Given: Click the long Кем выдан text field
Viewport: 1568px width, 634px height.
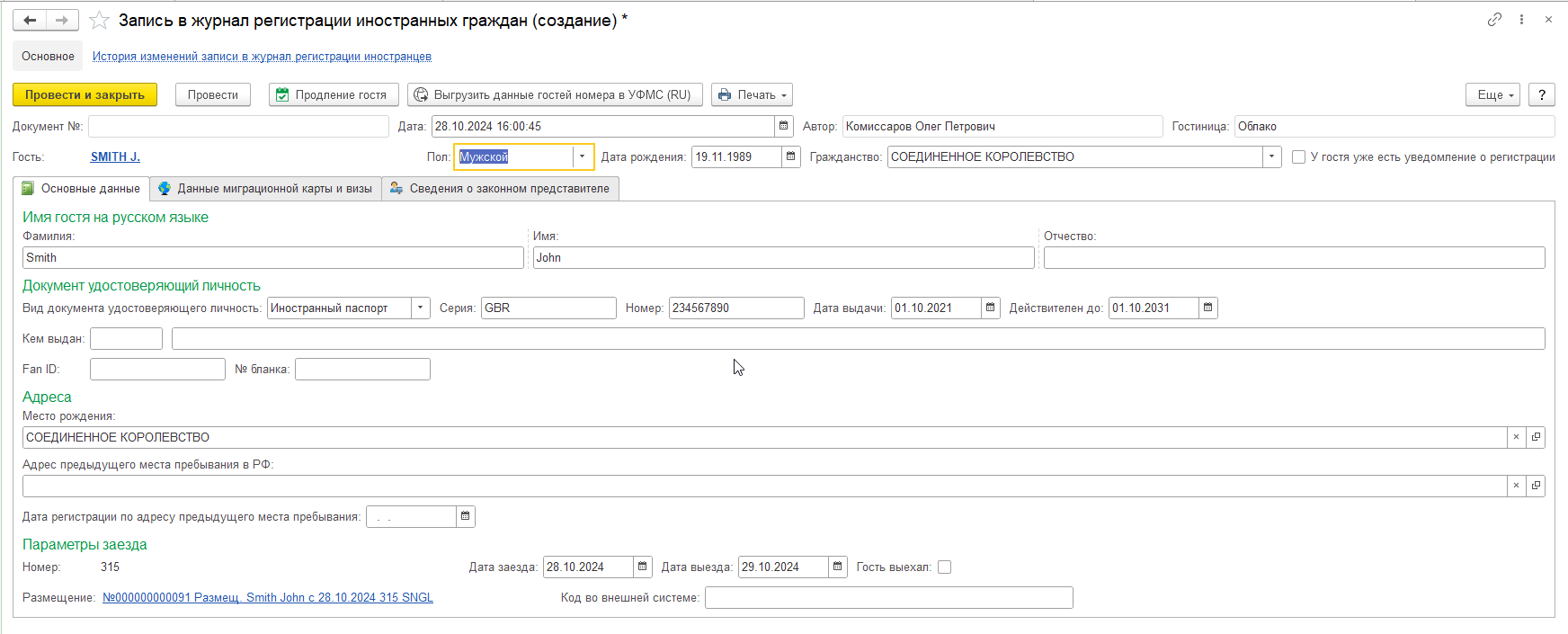Looking at the screenshot, I should click(x=859, y=338).
